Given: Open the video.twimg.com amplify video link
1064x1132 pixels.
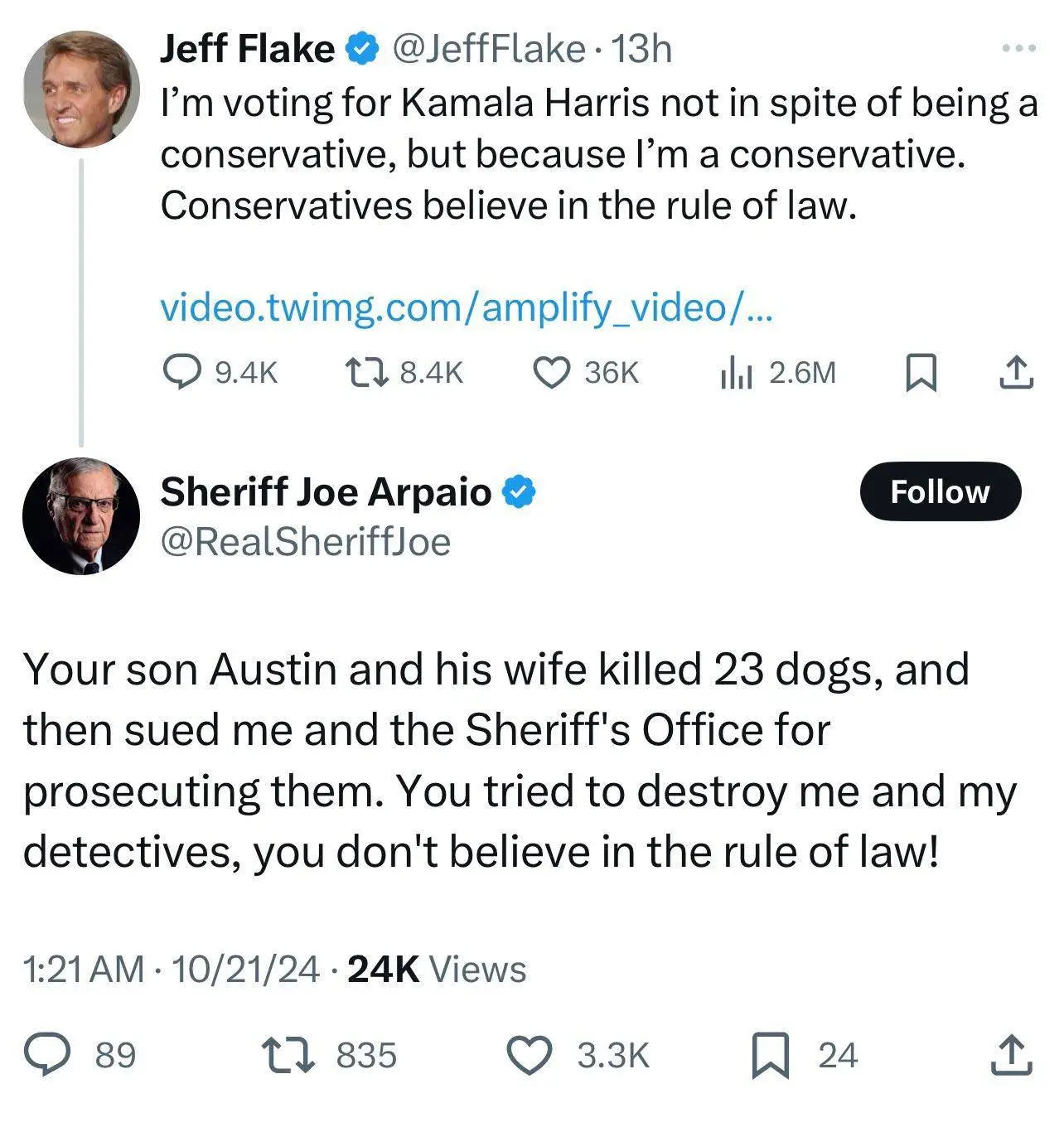Looking at the screenshot, I should 467,307.
